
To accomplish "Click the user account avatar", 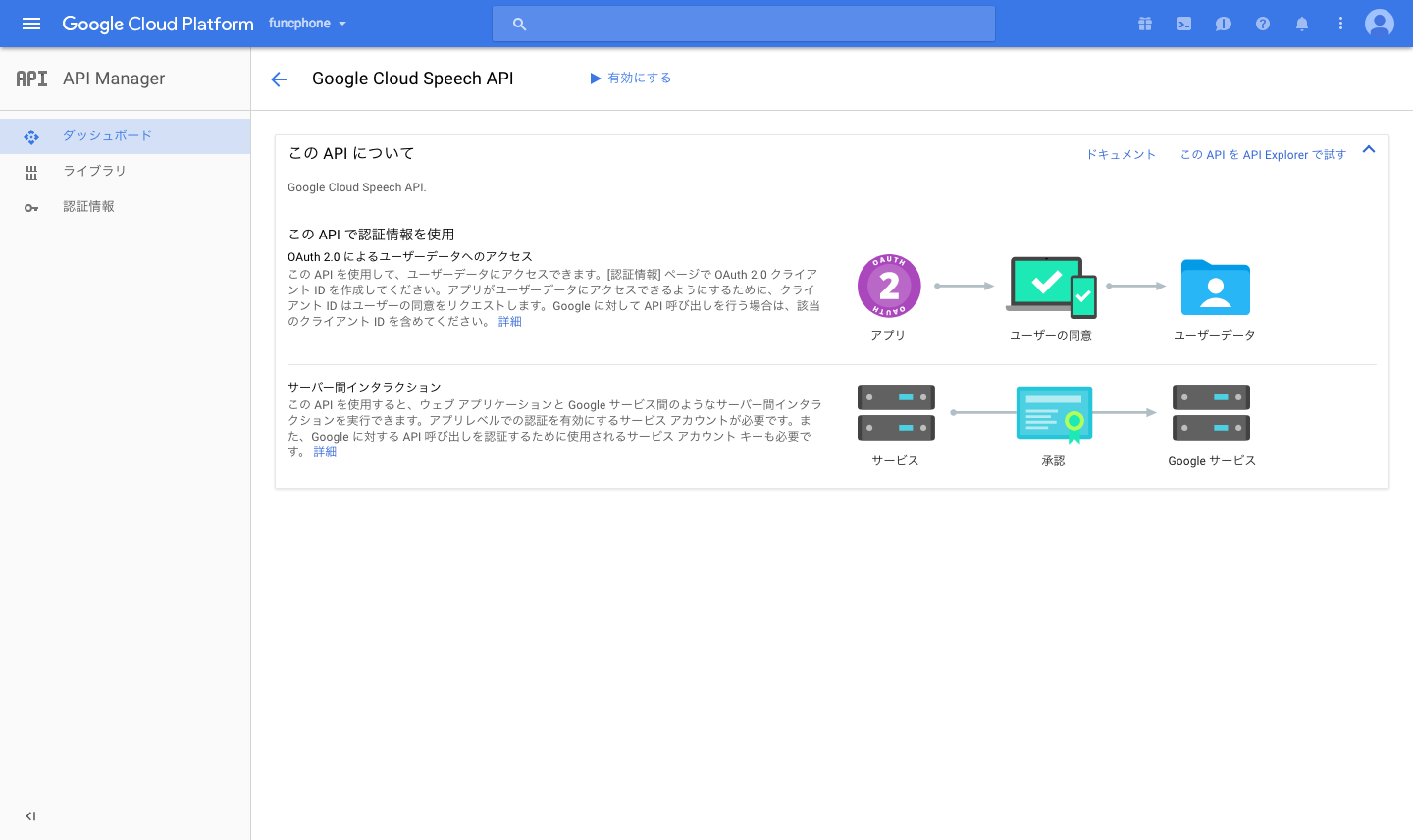I will pyautogui.click(x=1379, y=24).
